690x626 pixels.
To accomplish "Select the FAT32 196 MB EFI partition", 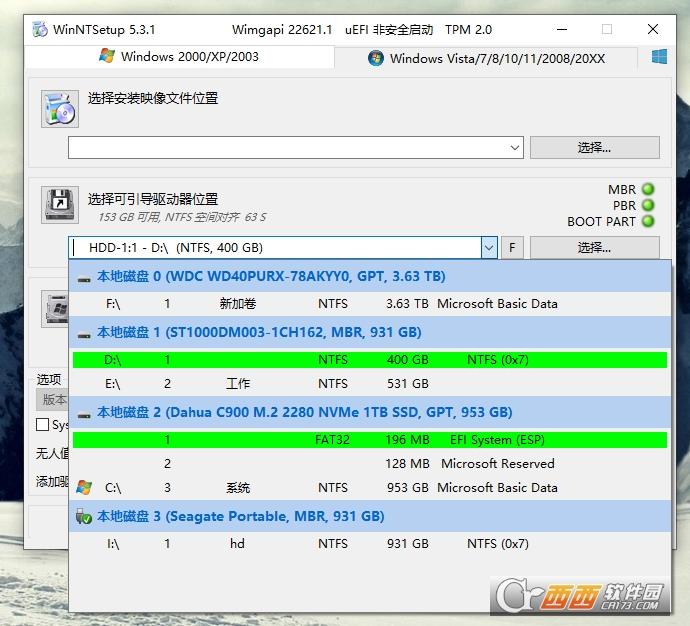I will point(370,440).
